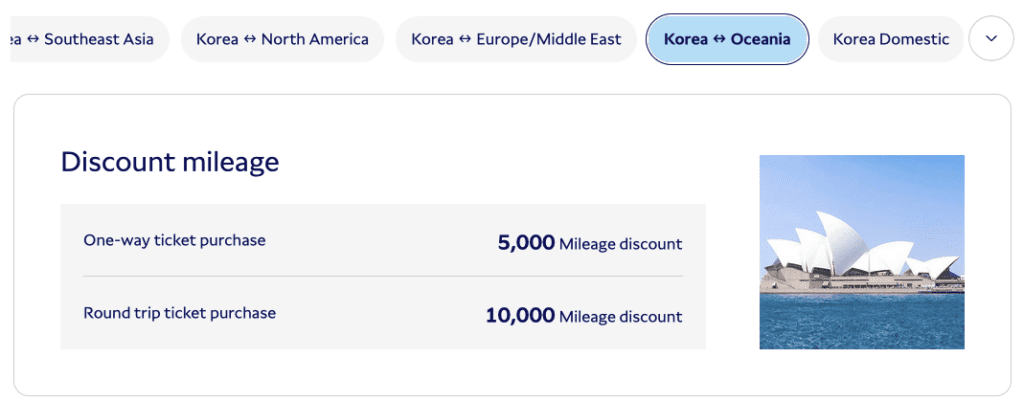Click "Mileage discount" text beside 10,000

(620, 317)
